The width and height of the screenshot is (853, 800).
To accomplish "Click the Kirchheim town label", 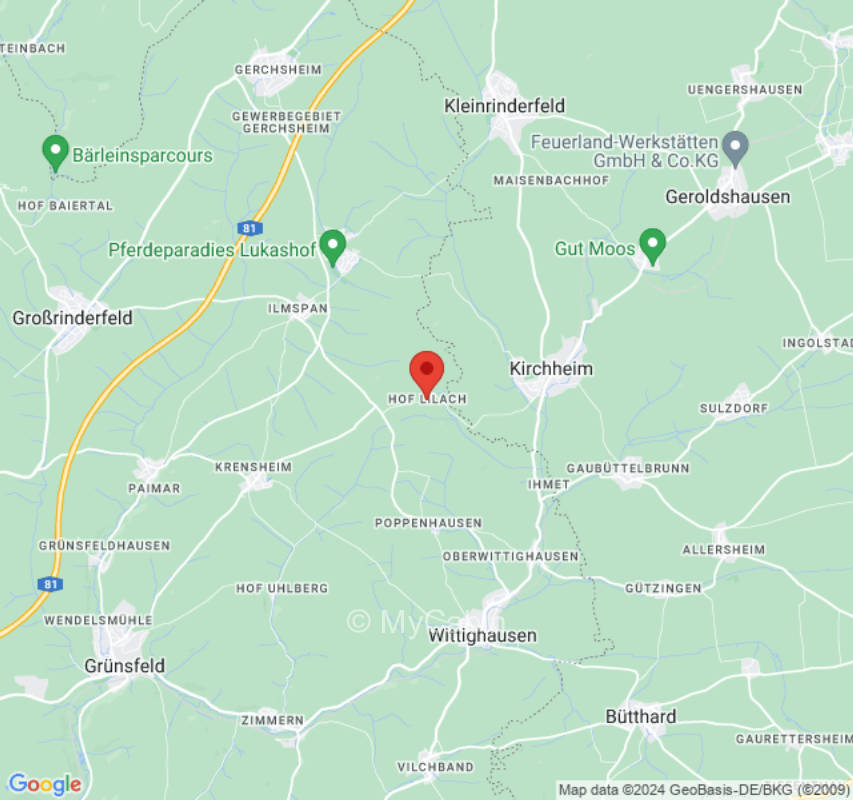I will pyautogui.click(x=551, y=369).
